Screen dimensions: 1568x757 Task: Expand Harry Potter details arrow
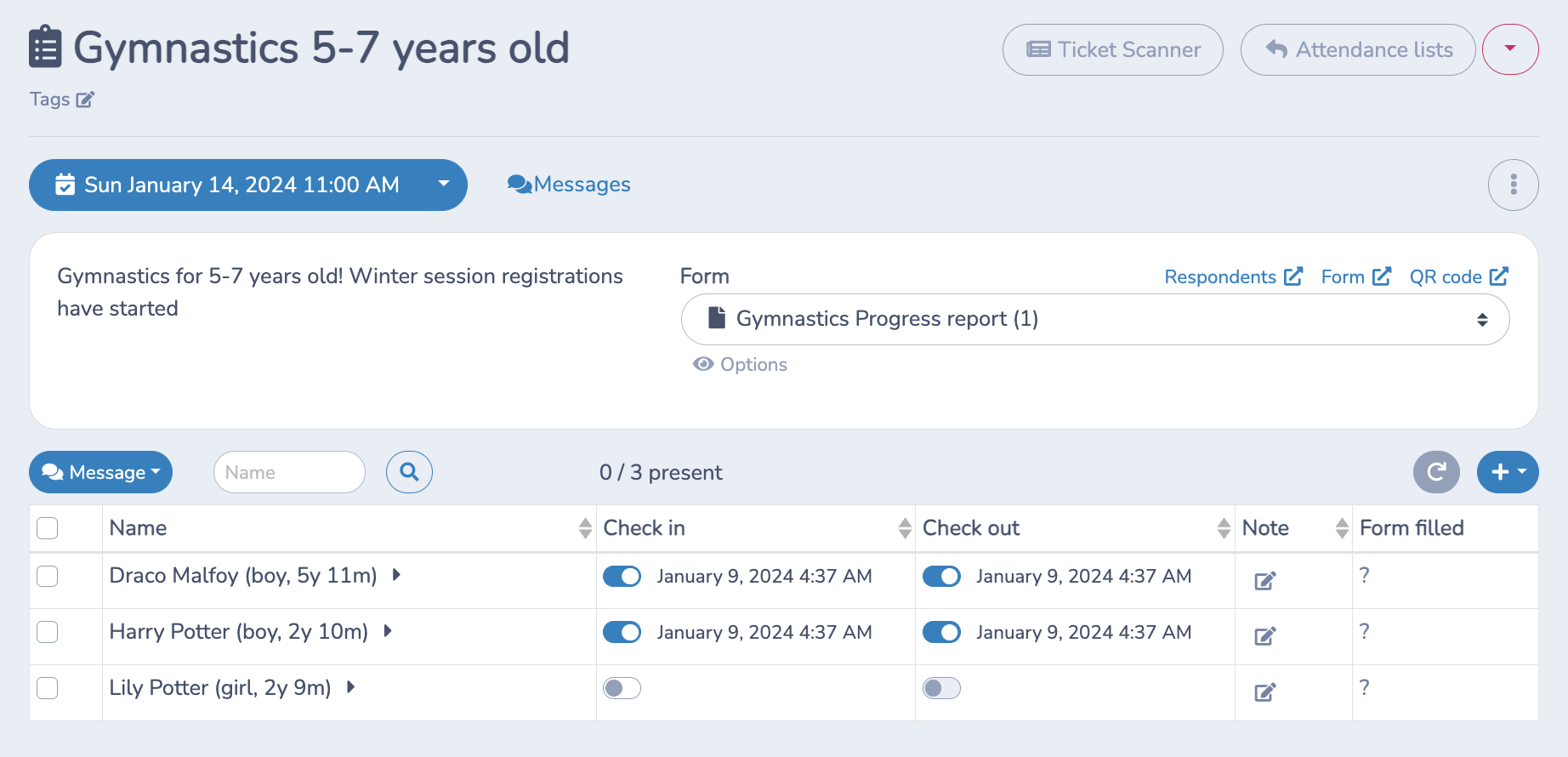[388, 631]
